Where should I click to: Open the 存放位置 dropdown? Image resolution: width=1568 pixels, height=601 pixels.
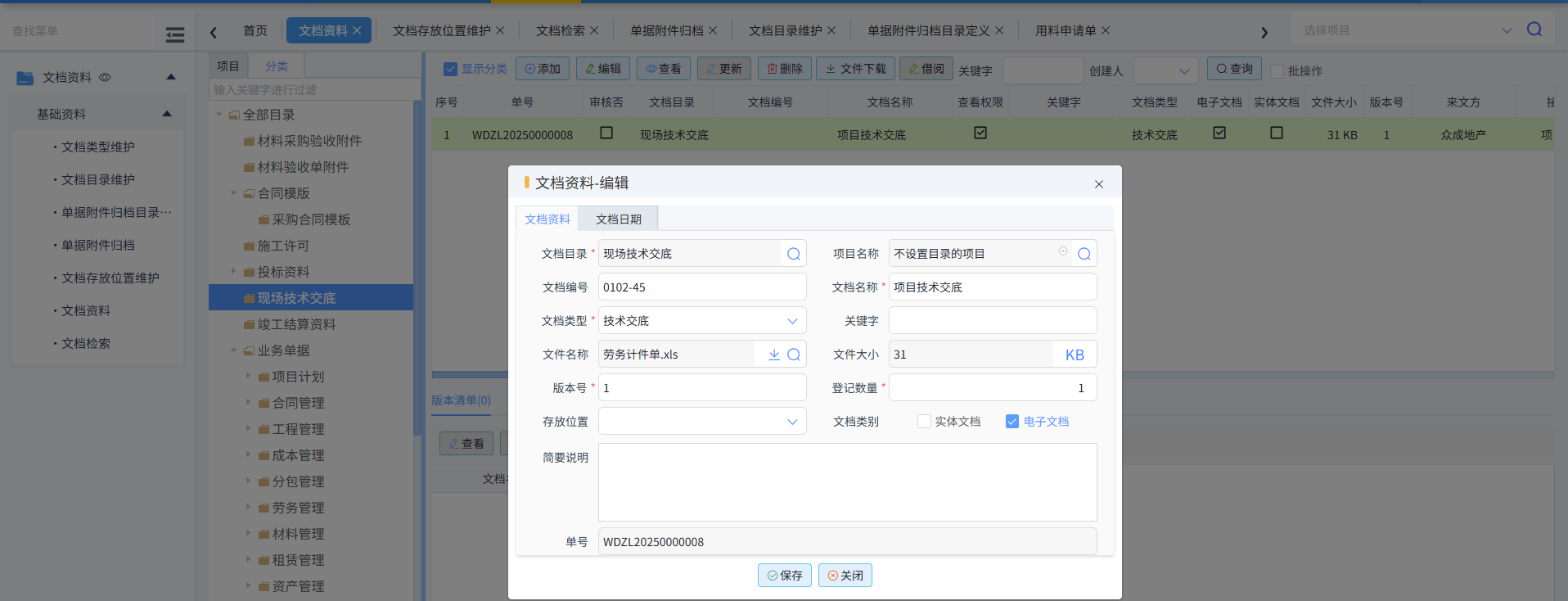pyautogui.click(x=791, y=422)
